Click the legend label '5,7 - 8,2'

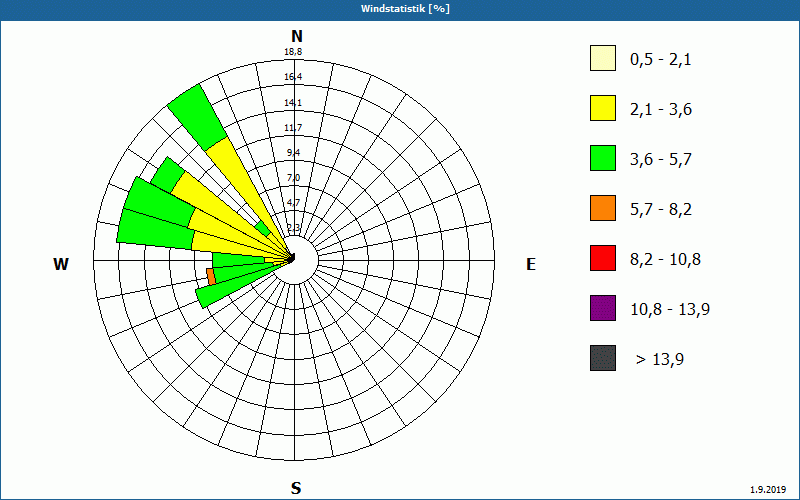coord(661,210)
